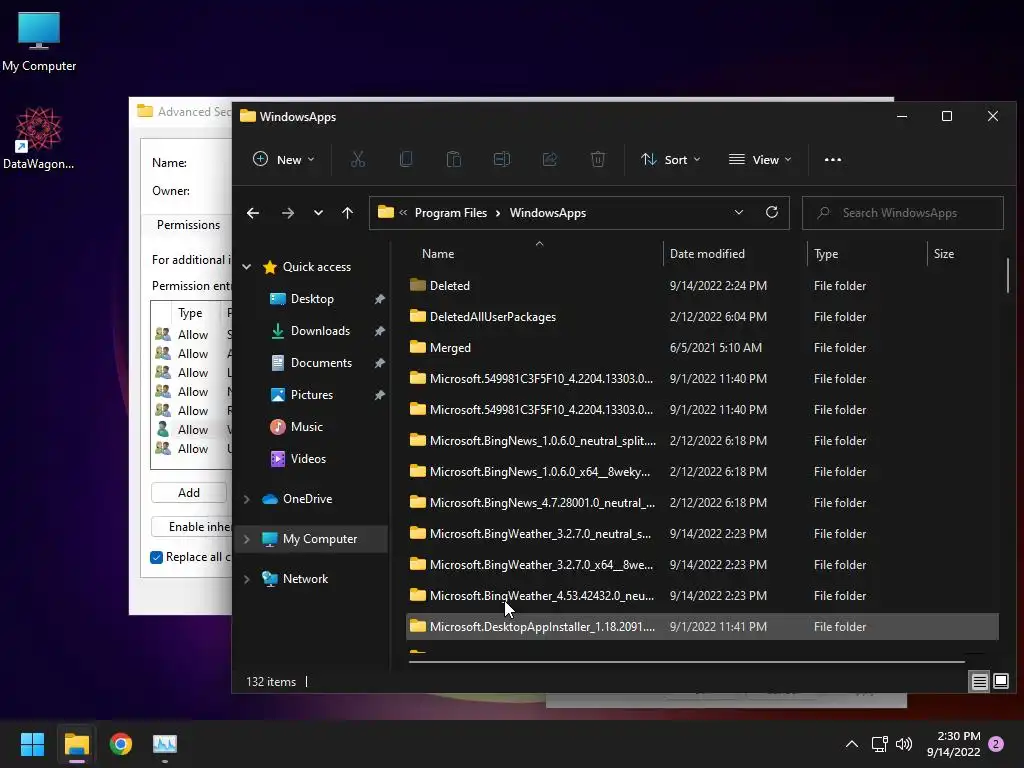Screen dimensions: 1024x768
Task: Toggle the Replace all checkbox in Advanced Security
Action: [x=156, y=557]
